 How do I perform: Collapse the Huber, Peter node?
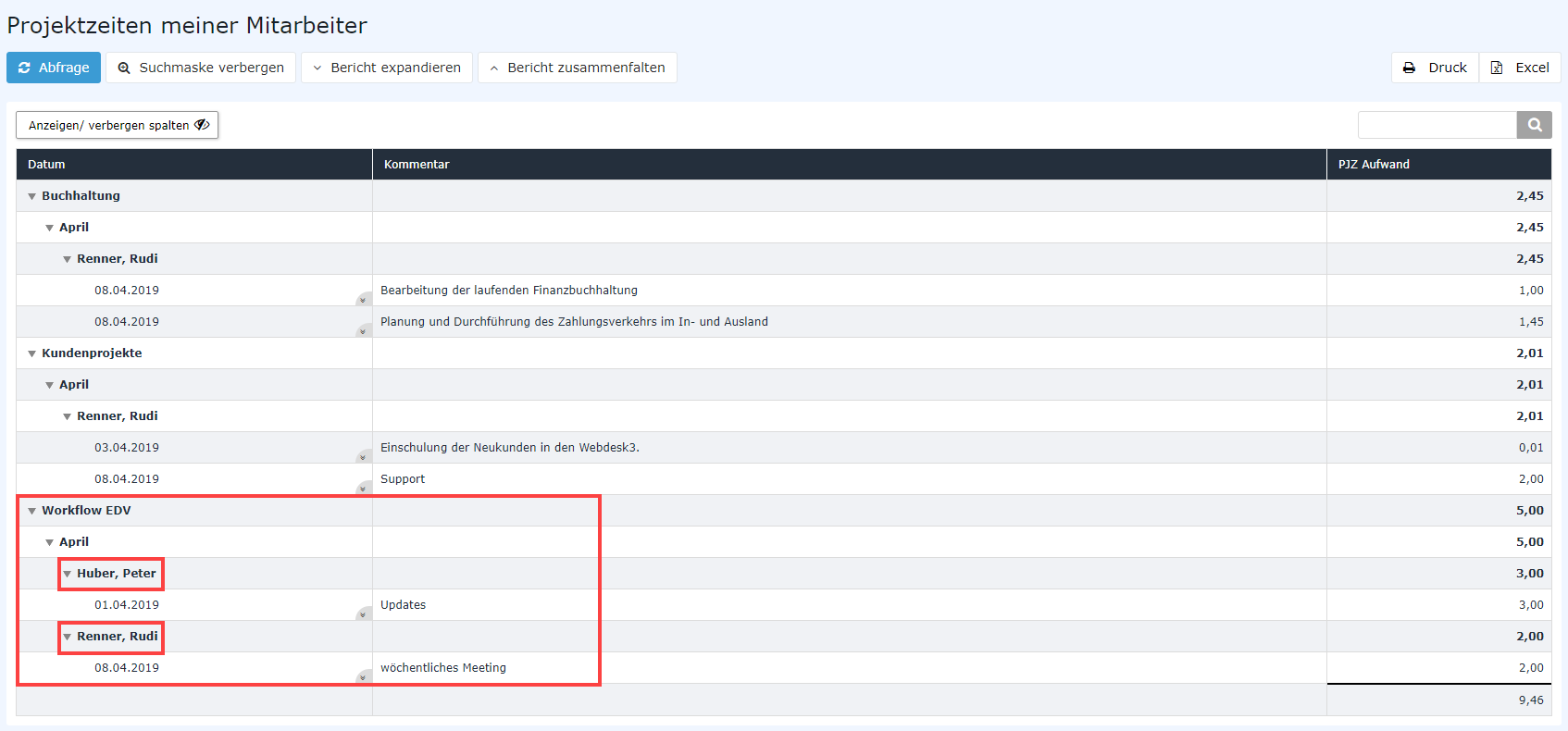click(68, 574)
